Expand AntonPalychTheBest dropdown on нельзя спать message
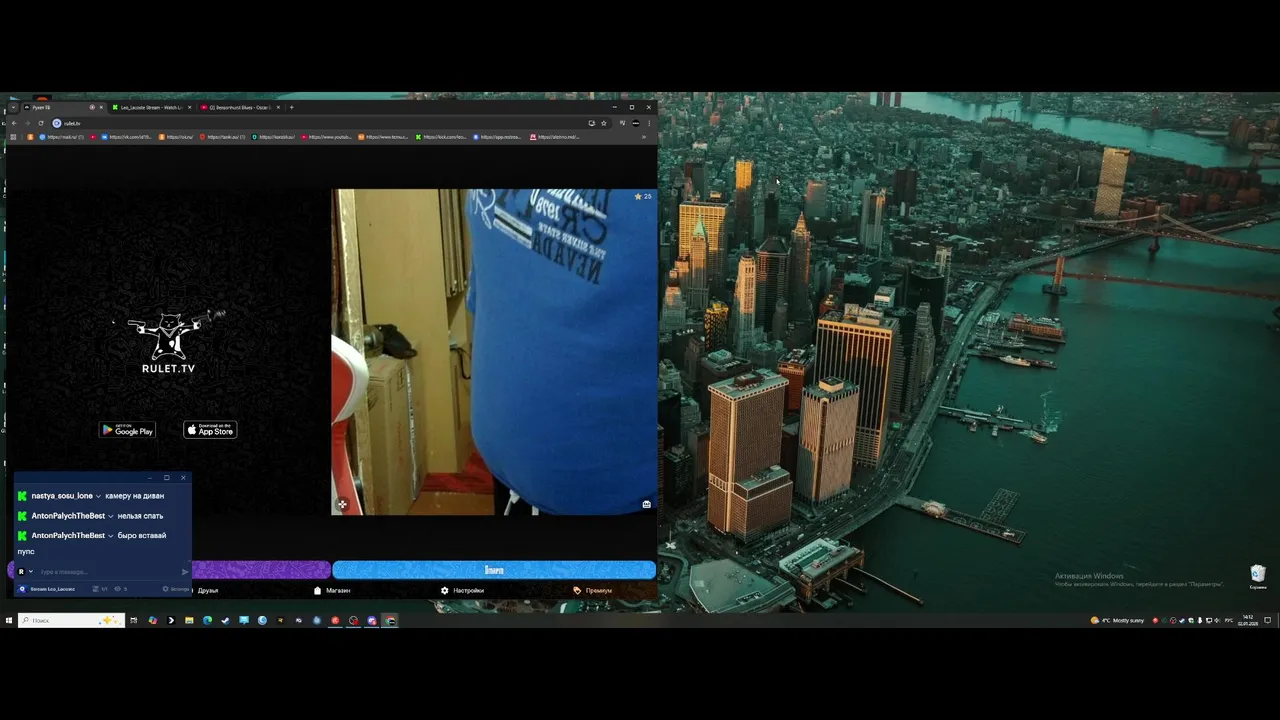 coord(111,516)
